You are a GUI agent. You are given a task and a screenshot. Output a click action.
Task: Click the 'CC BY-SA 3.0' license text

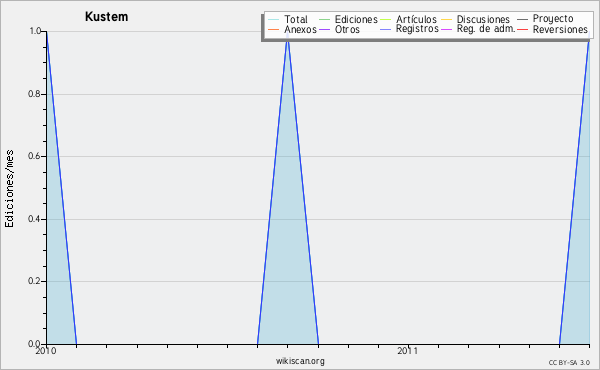point(569,363)
